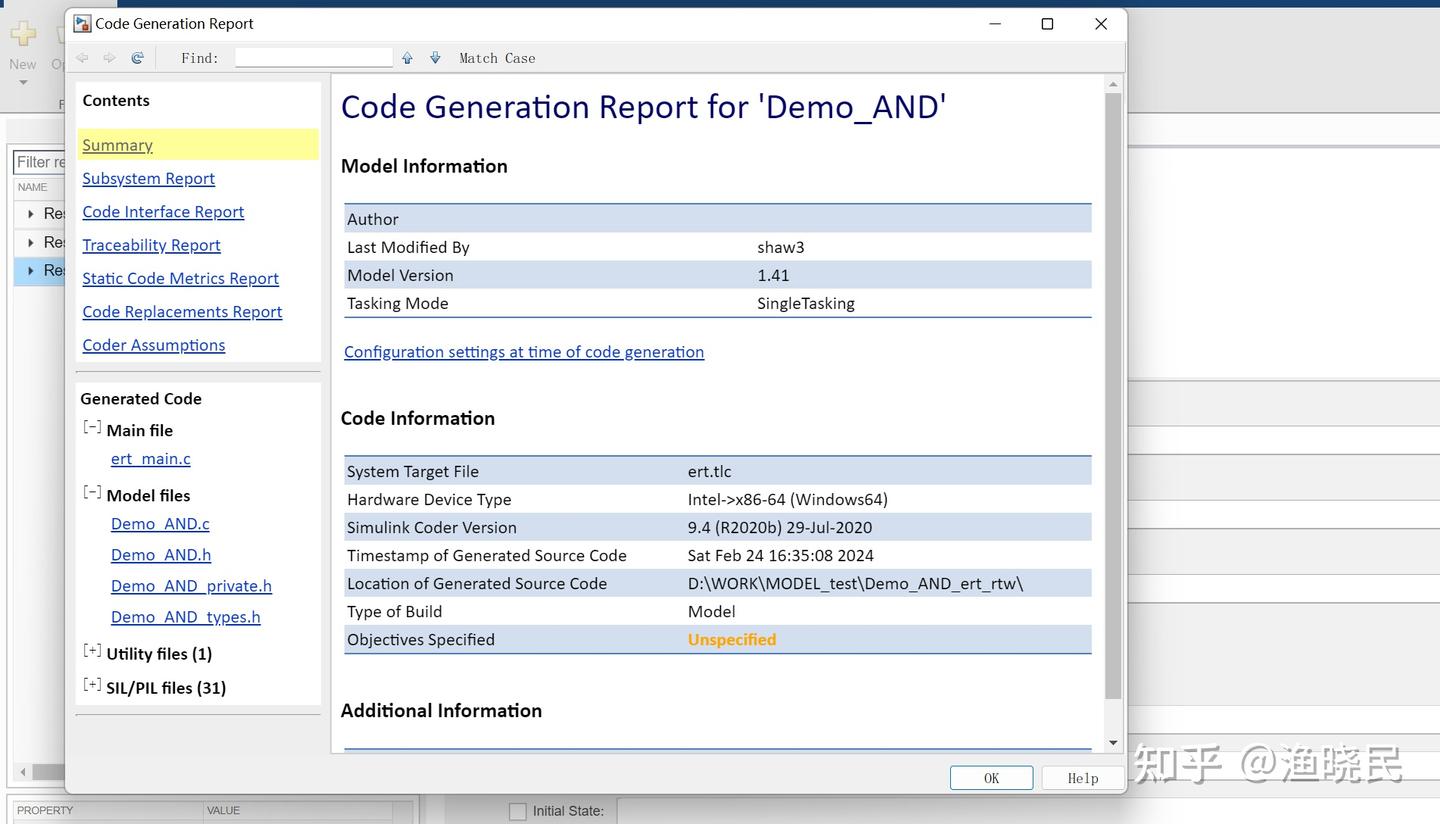Viewport: 1440px width, 824px height.
Task: Click the Find search text field
Action: pos(314,58)
